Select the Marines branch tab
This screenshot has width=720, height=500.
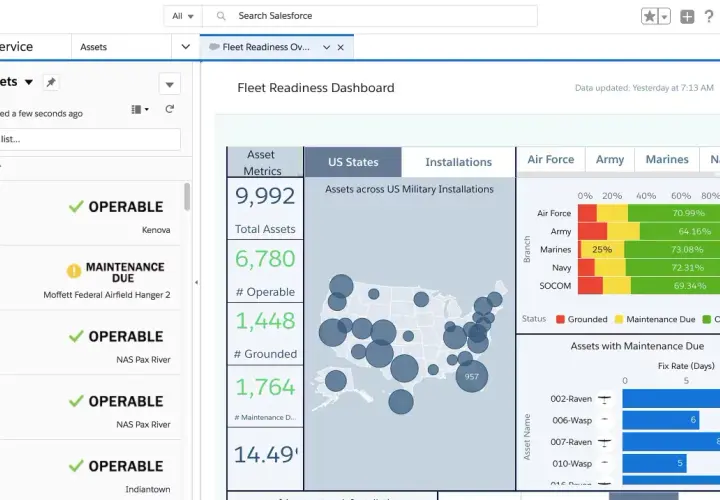(x=667, y=159)
